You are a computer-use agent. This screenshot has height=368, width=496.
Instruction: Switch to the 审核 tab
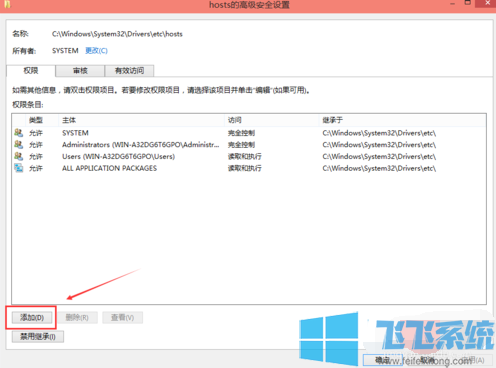coord(80,70)
